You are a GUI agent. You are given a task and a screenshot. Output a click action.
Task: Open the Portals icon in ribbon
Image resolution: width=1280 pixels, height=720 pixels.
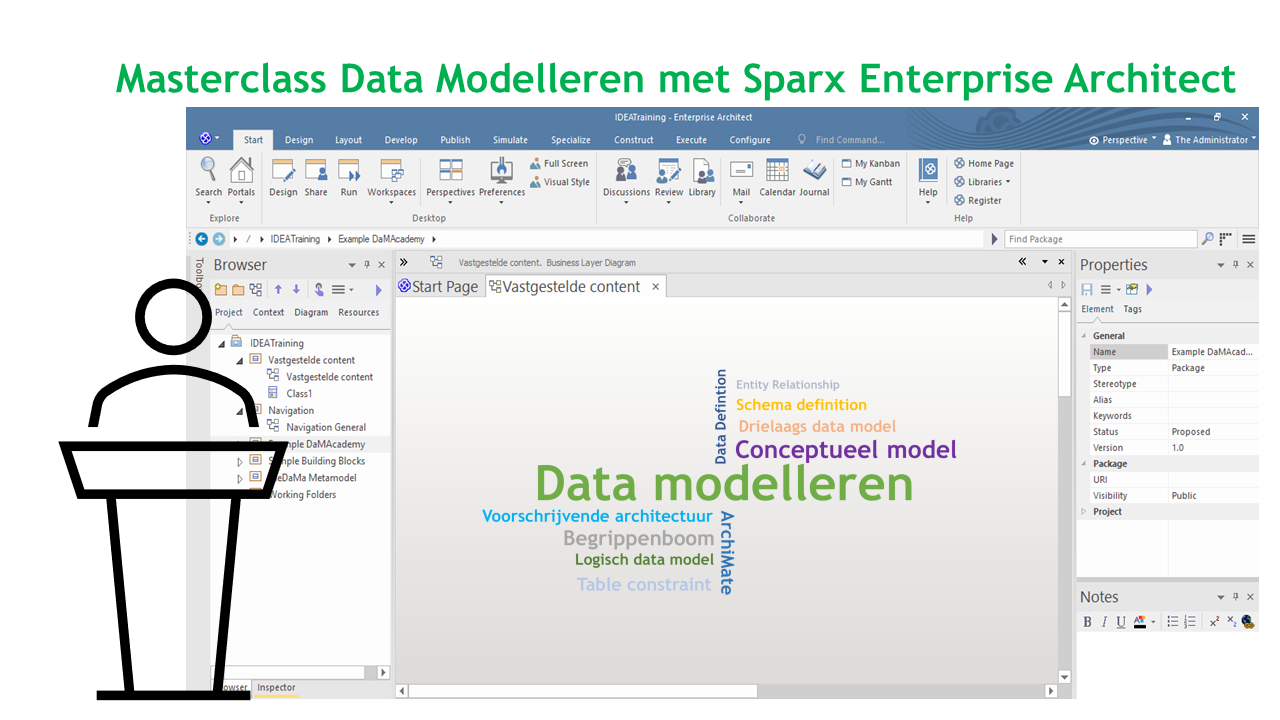[x=241, y=170]
